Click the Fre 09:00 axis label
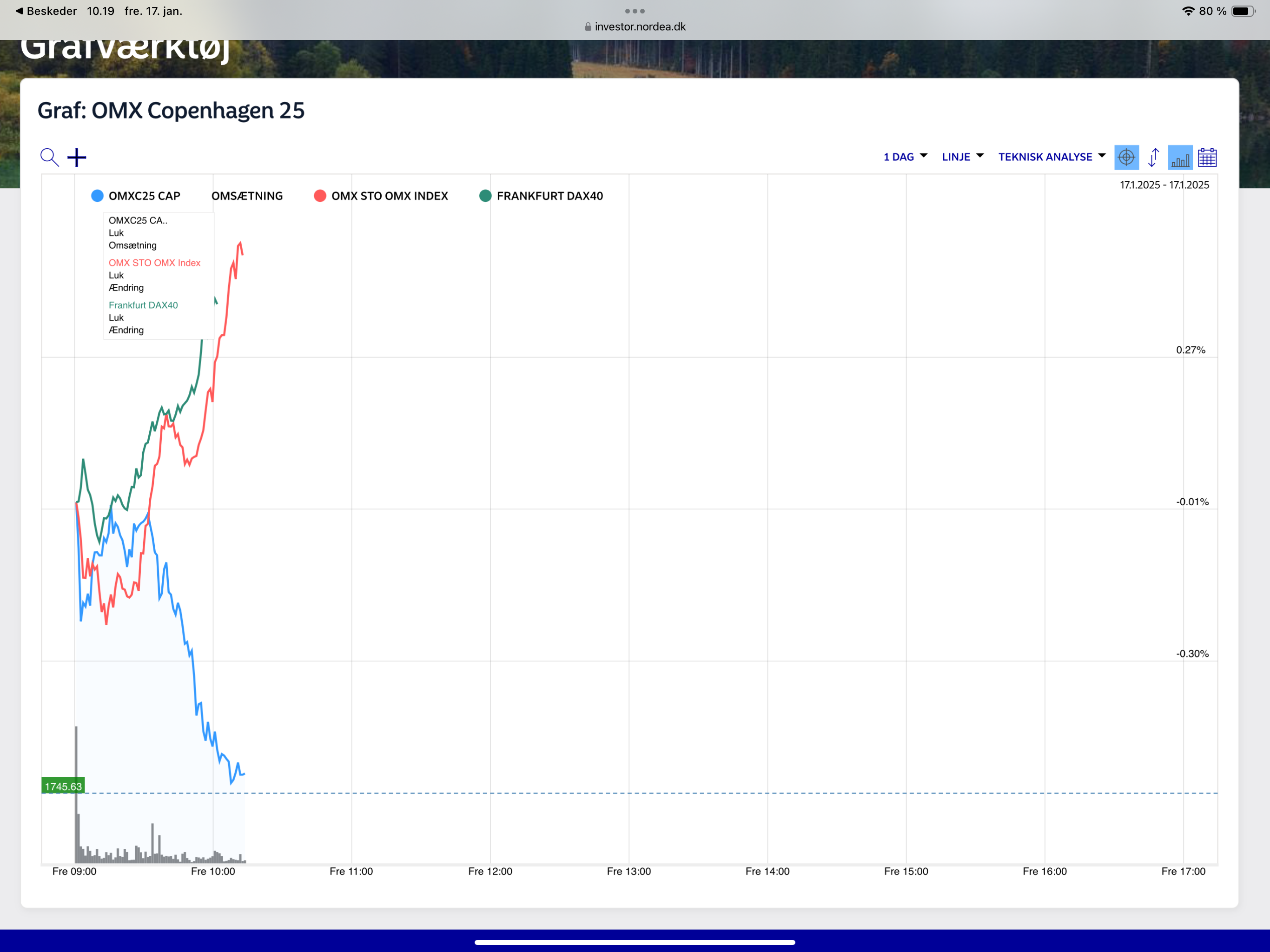Screen dimensions: 1270x952 click(74, 871)
